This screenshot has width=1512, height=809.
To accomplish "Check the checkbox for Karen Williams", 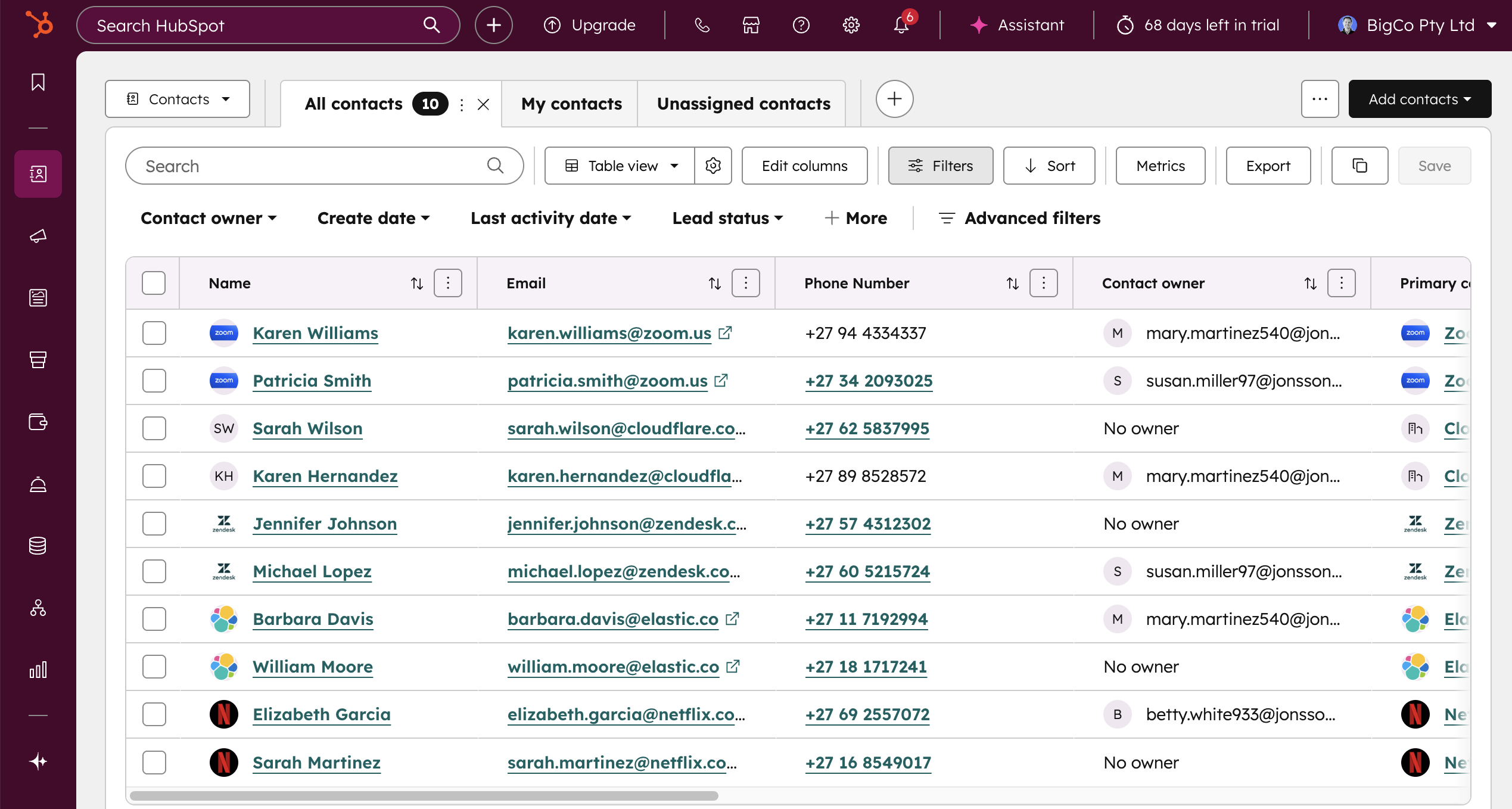I will point(153,333).
